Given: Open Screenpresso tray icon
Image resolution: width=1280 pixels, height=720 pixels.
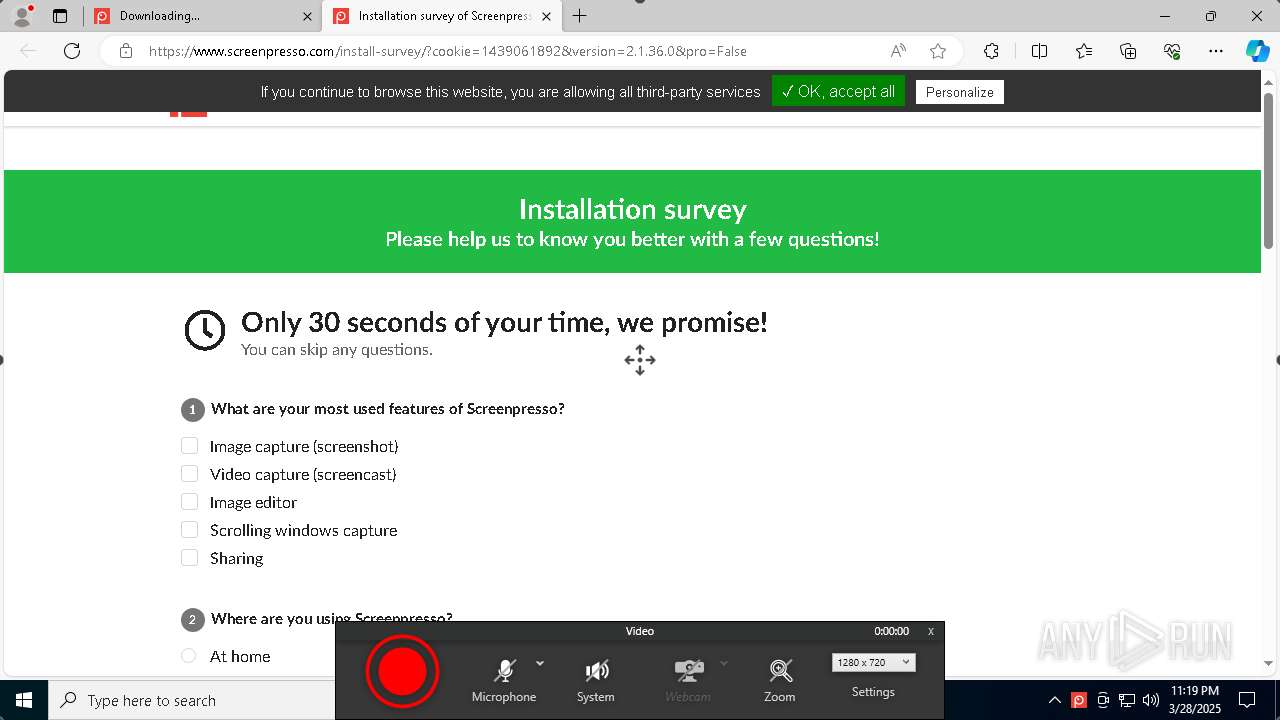Looking at the screenshot, I should (1079, 700).
